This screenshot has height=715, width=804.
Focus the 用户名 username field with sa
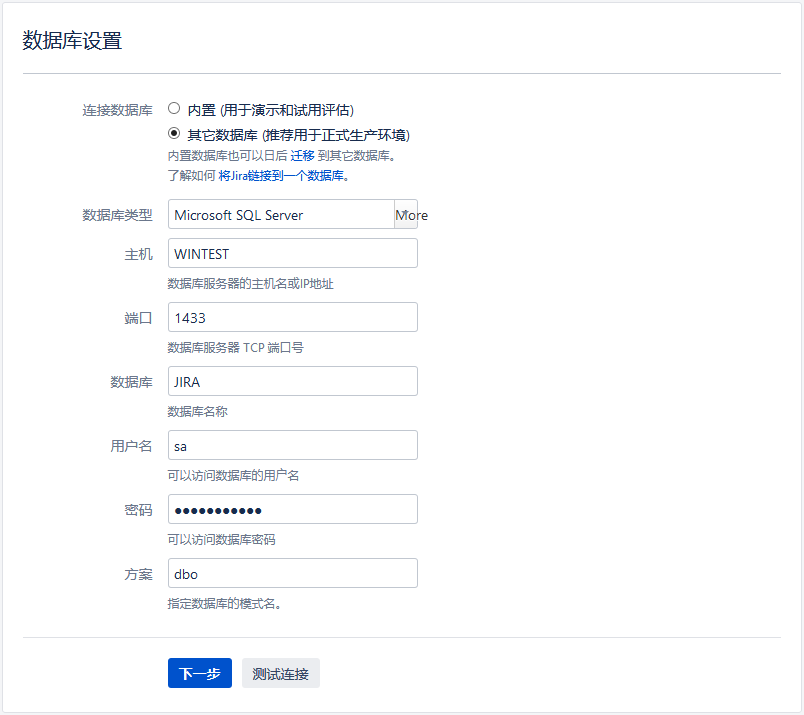pos(293,445)
